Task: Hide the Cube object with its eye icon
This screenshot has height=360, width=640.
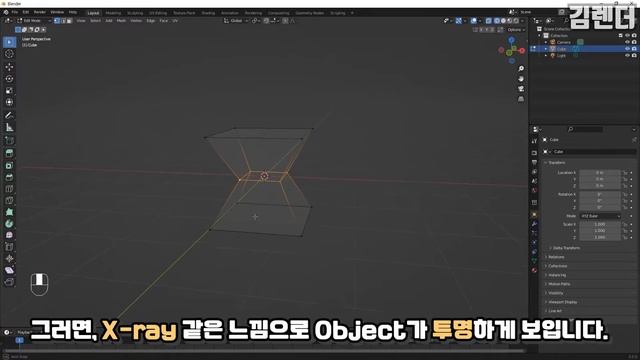Action: [627, 49]
